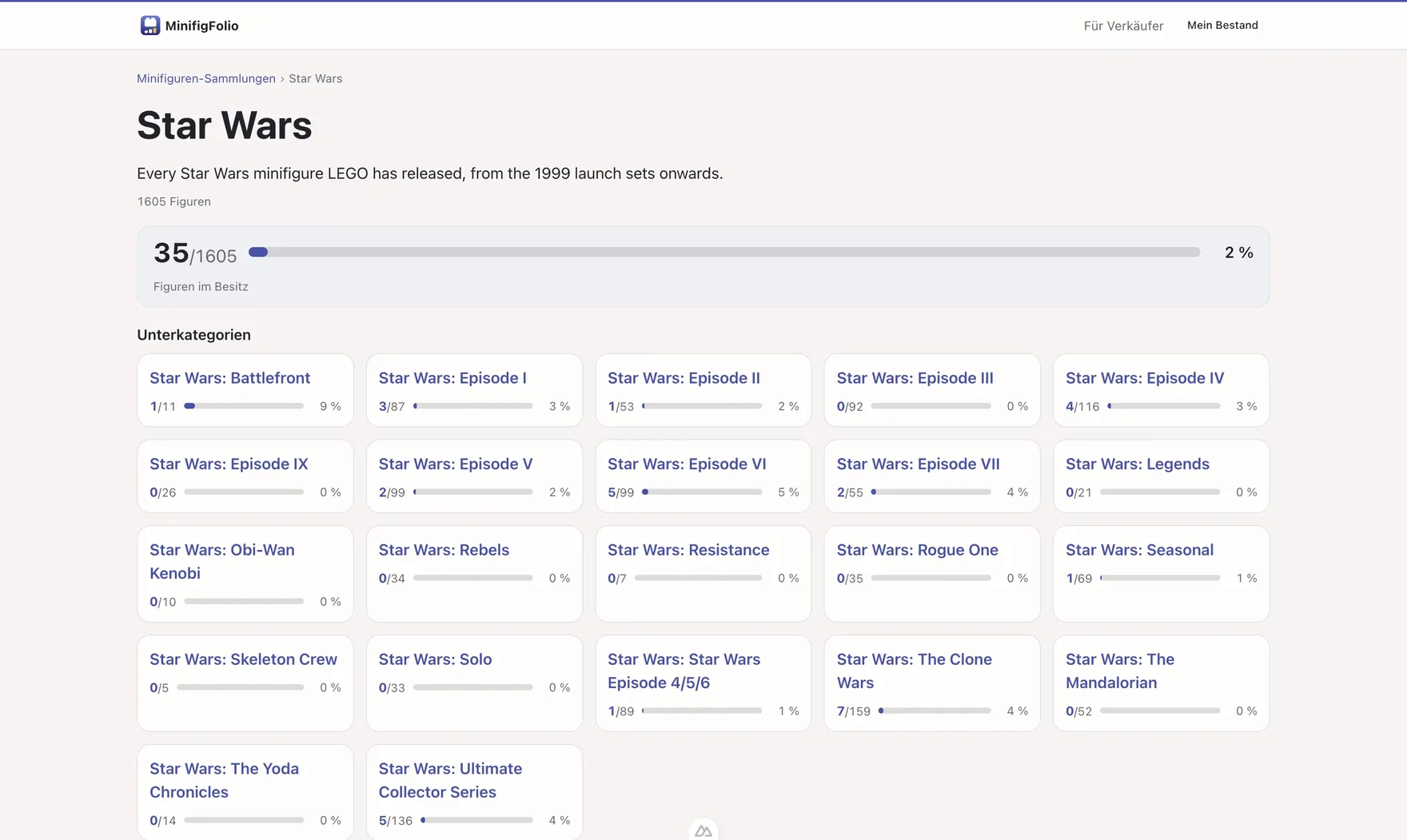Screen dimensions: 1407x840
Task: Open Star Wars: Episode III category
Action: point(932,391)
